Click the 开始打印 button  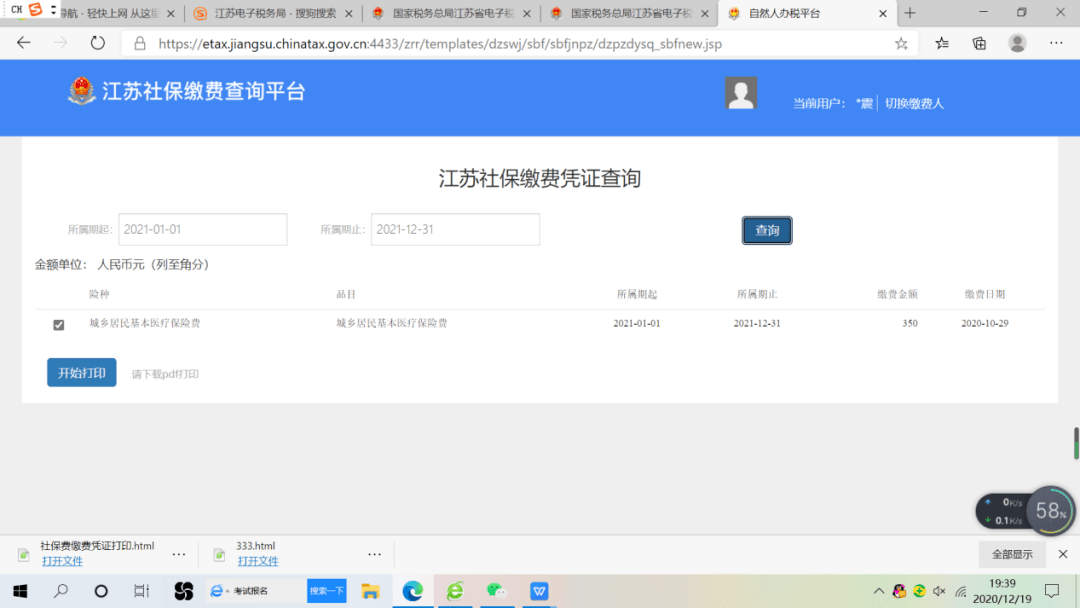pos(81,373)
